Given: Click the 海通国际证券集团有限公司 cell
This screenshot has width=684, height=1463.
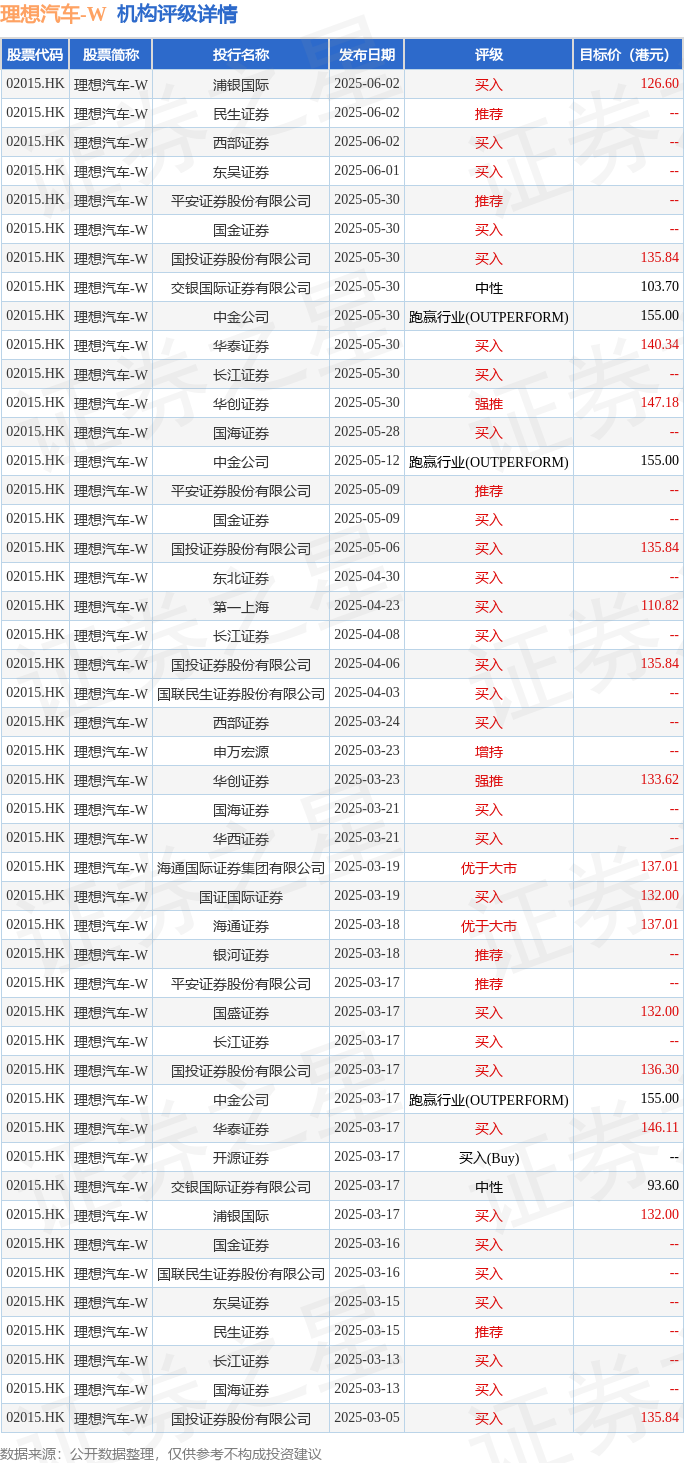Looking at the screenshot, I should [241, 867].
